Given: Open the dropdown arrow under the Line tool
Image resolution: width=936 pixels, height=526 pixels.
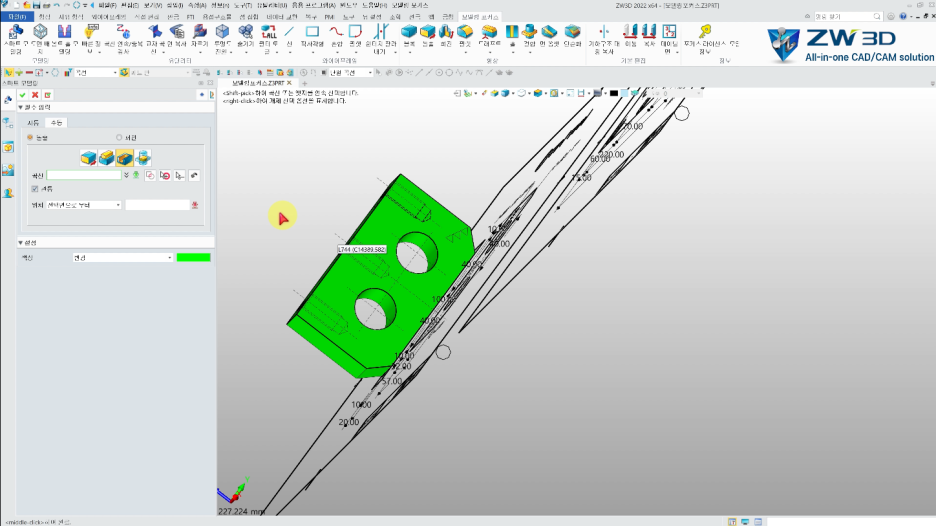Looking at the screenshot, I should (x=290, y=53).
